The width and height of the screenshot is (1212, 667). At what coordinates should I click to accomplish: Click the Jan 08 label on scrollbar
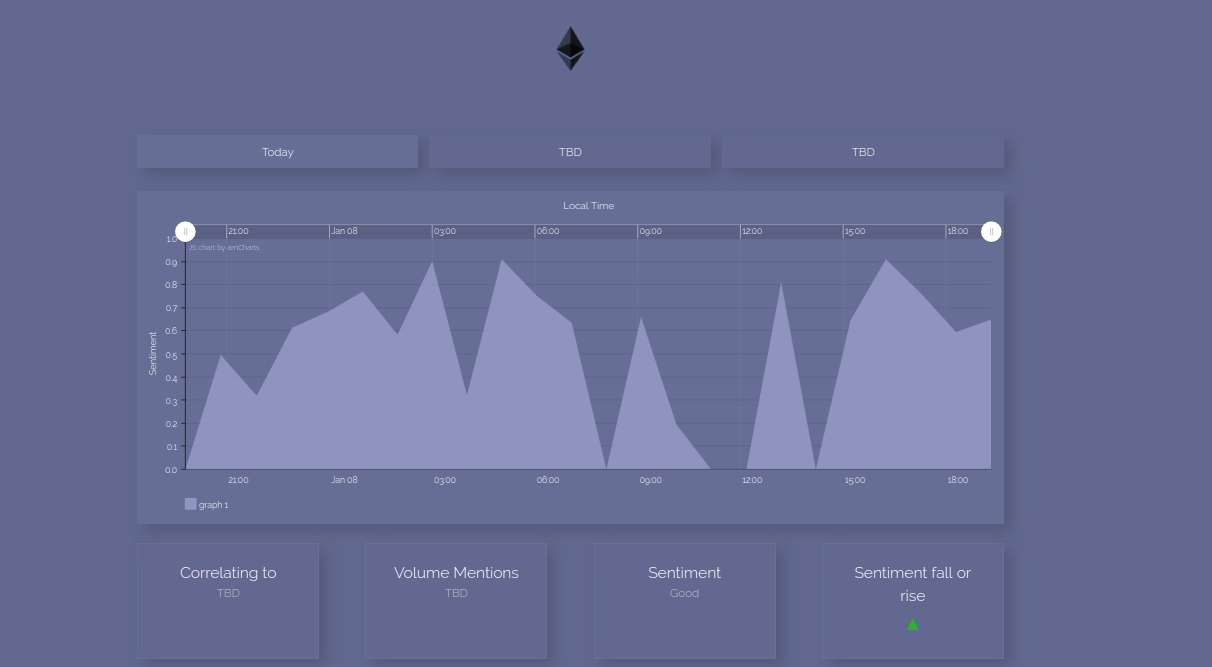[x=344, y=231]
